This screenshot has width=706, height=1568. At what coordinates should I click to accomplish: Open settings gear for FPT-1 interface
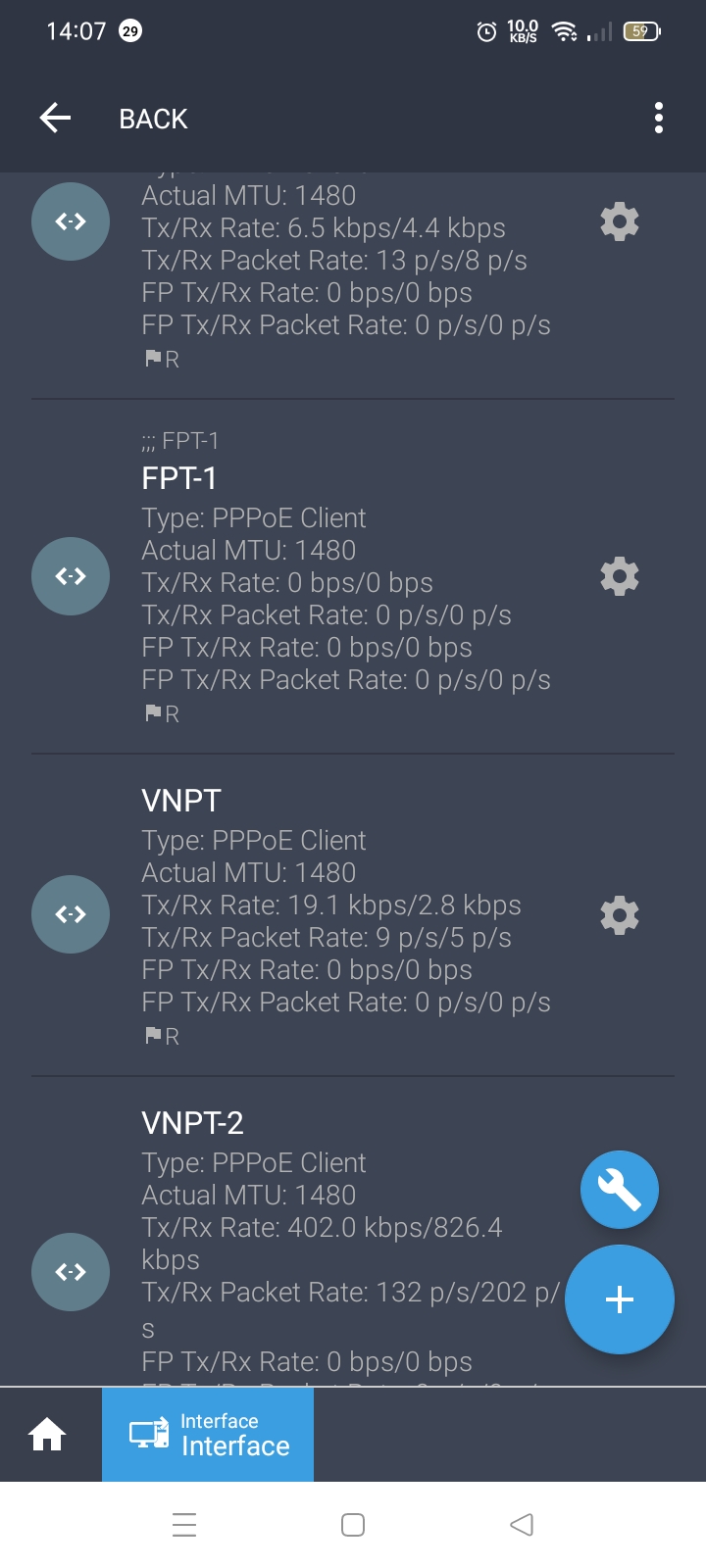(x=619, y=576)
